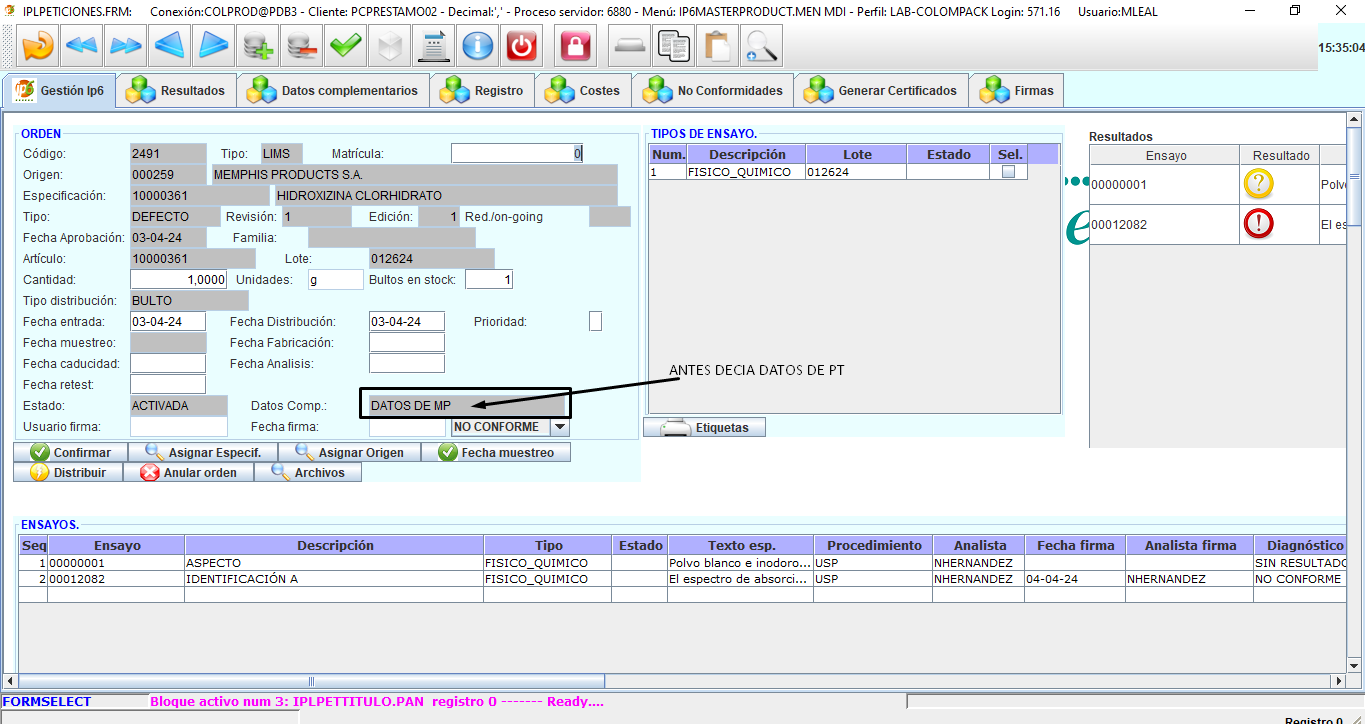The image size is (1365, 724).
Task: Open the blue information icon
Action: (478, 46)
